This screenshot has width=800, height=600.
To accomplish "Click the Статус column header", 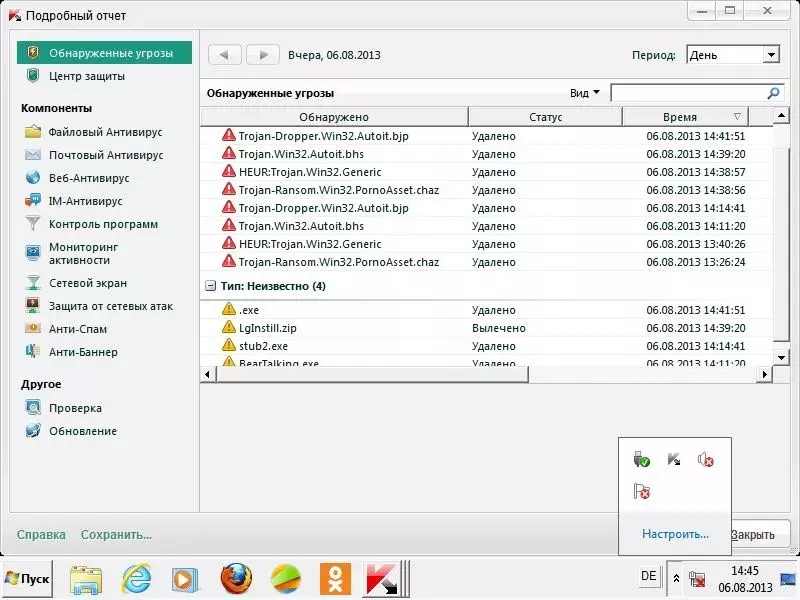I will click(545, 117).
